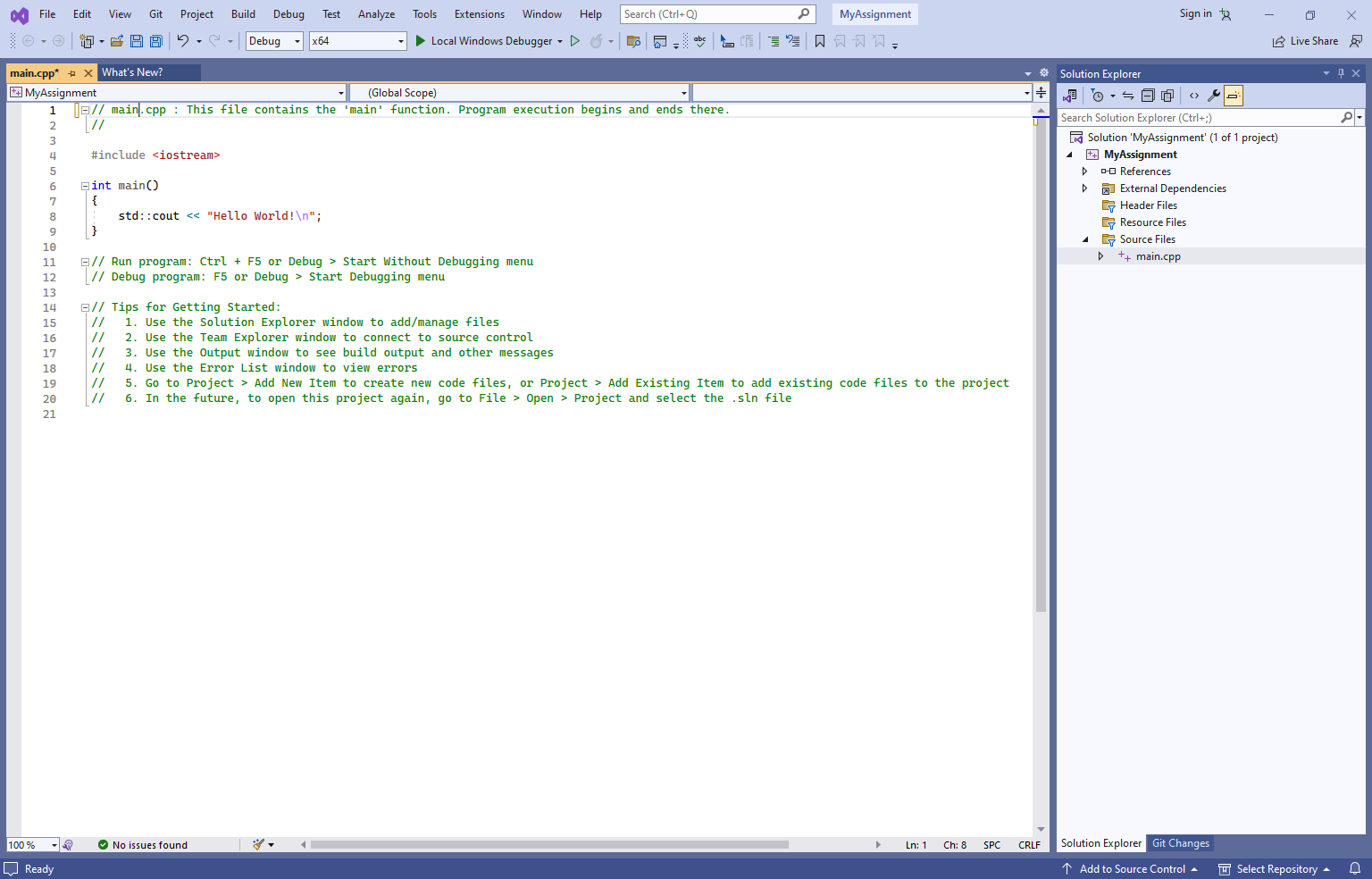Open the Debug menu

[x=289, y=13]
